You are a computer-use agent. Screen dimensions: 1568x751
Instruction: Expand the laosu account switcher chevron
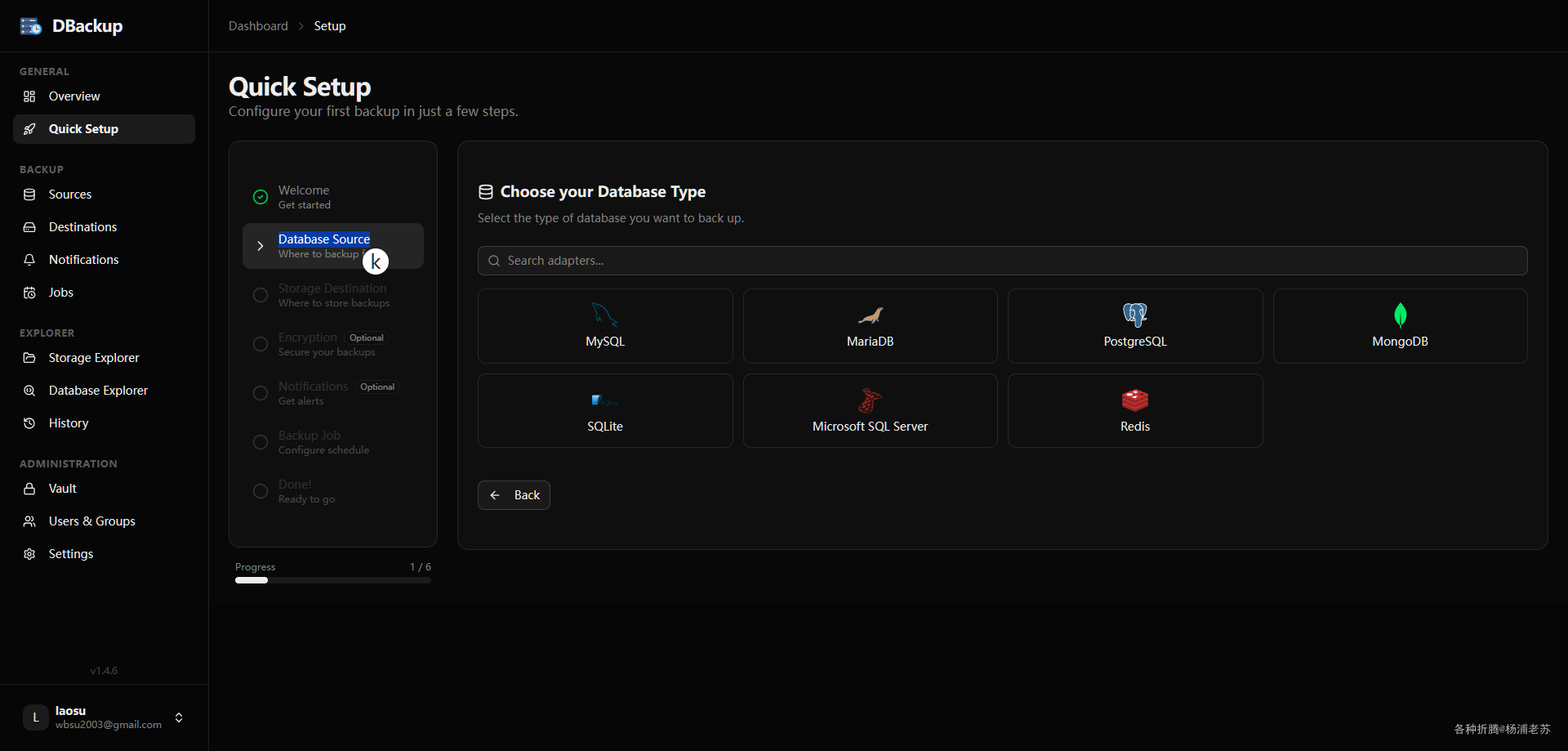pyautogui.click(x=179, y=717)
